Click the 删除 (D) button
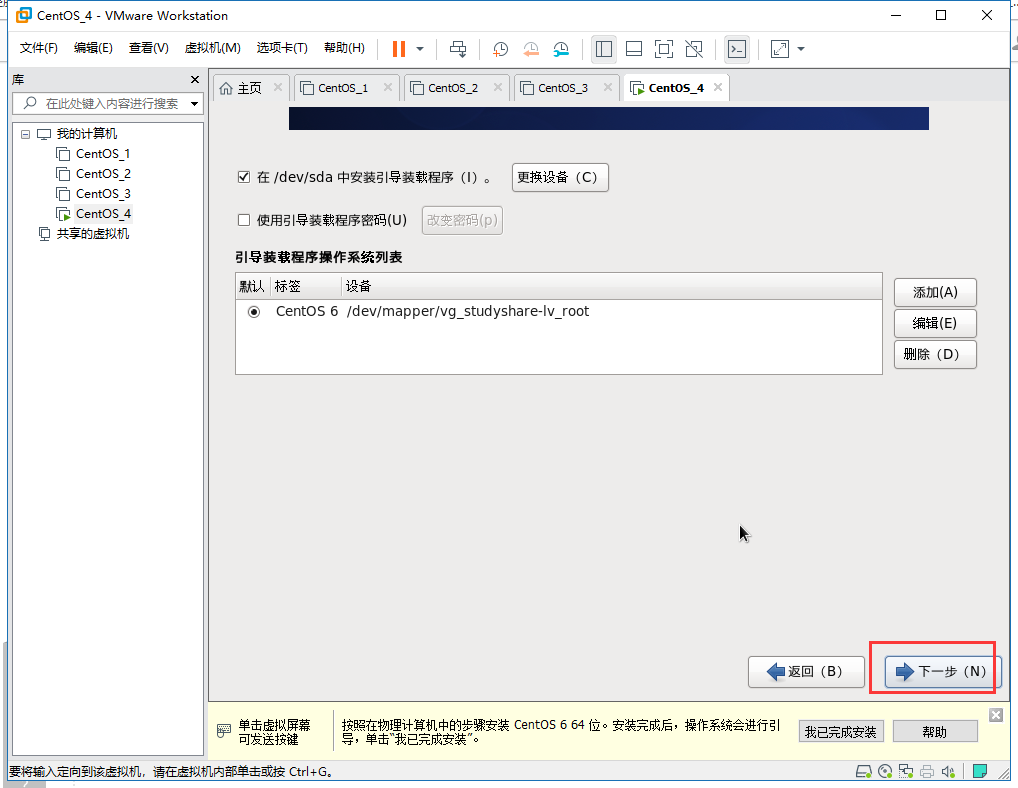The image size is (1018, 788). click(x=935, y=354)
